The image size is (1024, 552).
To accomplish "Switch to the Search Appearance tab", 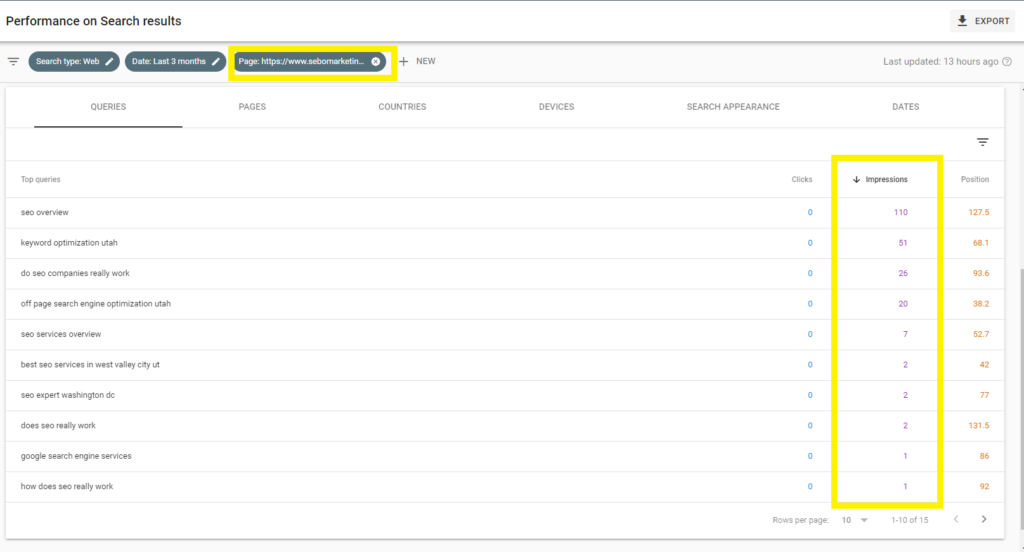I will coord(733,107).
